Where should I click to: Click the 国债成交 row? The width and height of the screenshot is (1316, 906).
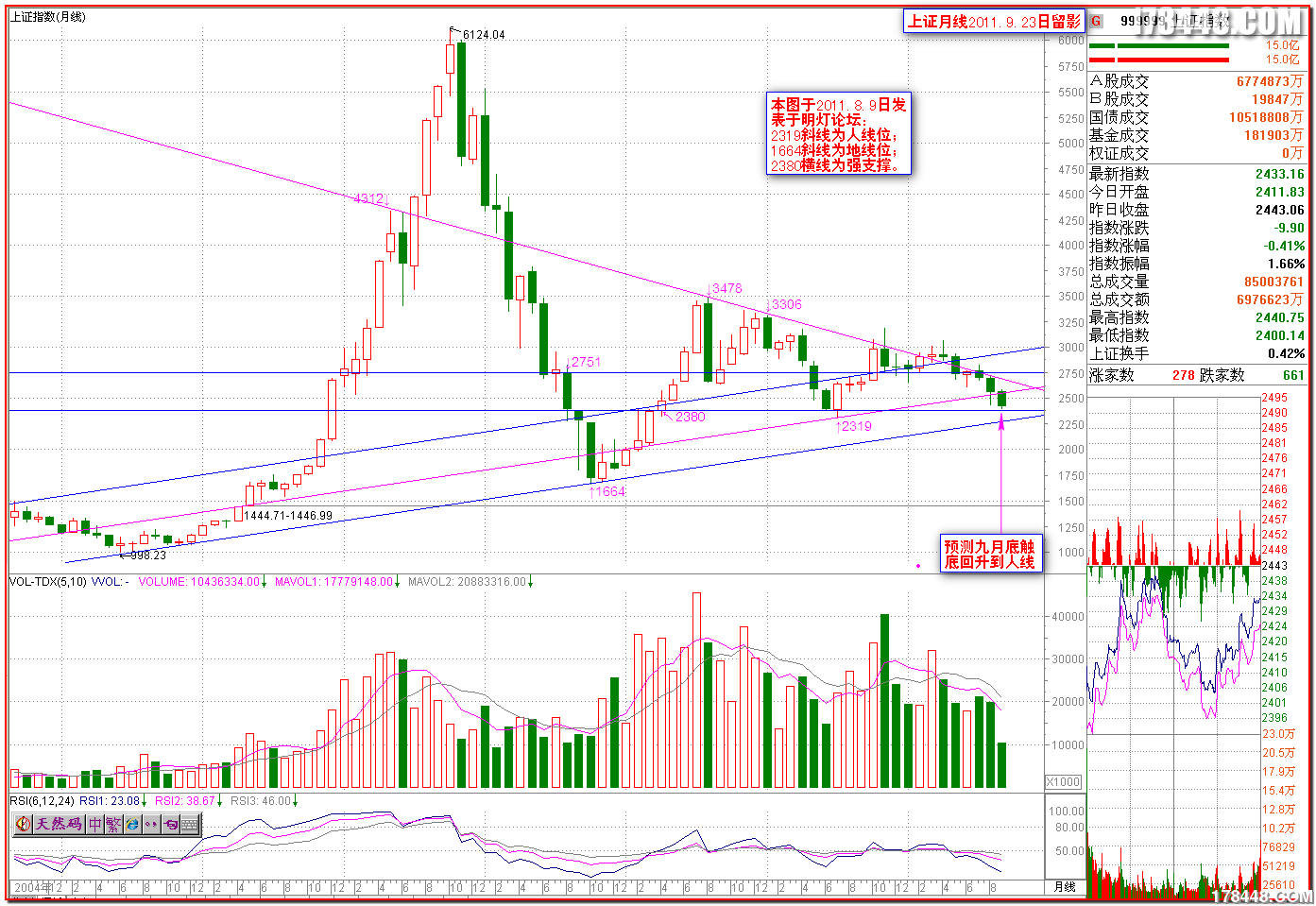point(1197,117)
